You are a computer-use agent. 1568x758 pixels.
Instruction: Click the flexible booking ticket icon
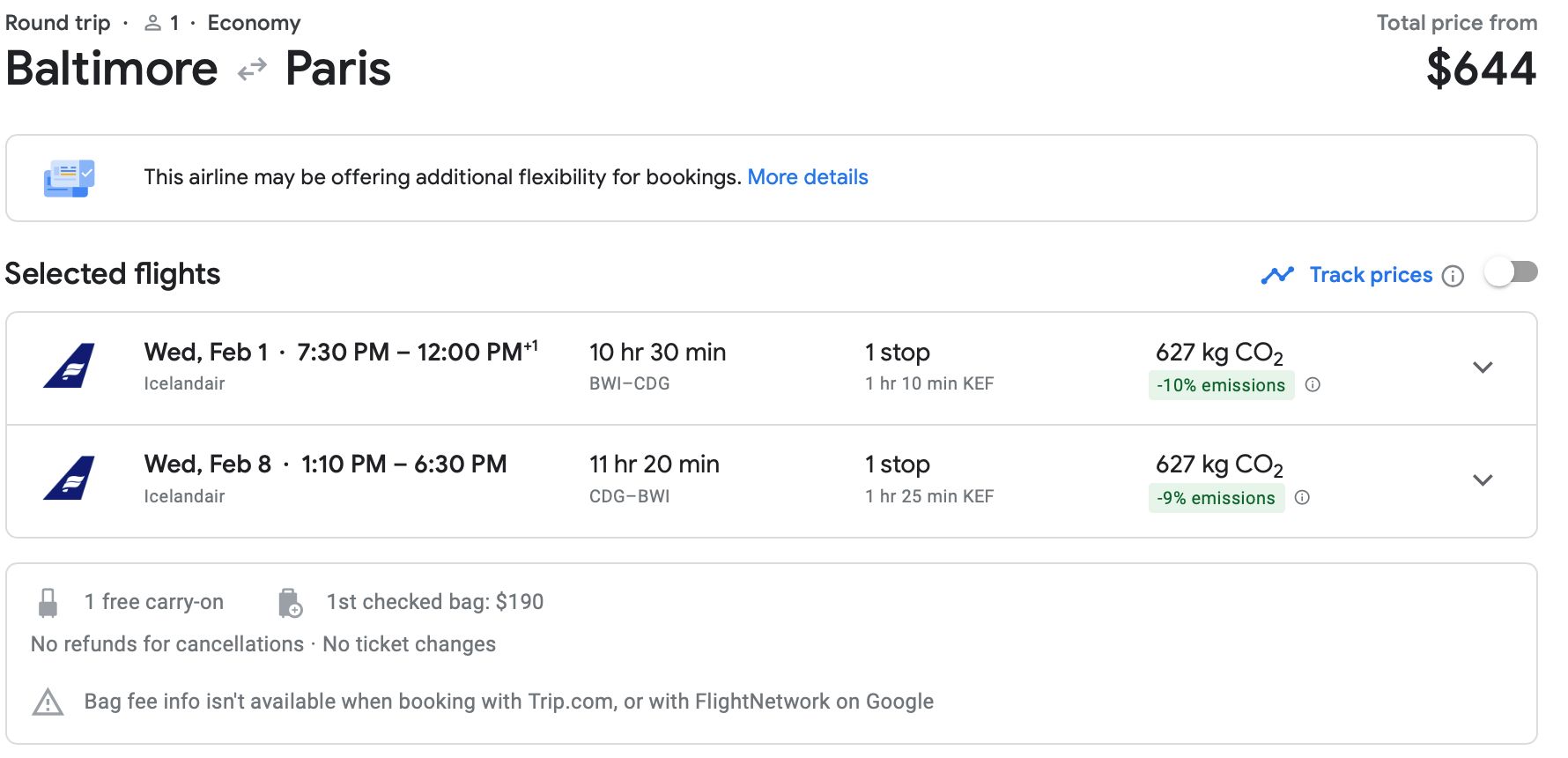[69, 178]
